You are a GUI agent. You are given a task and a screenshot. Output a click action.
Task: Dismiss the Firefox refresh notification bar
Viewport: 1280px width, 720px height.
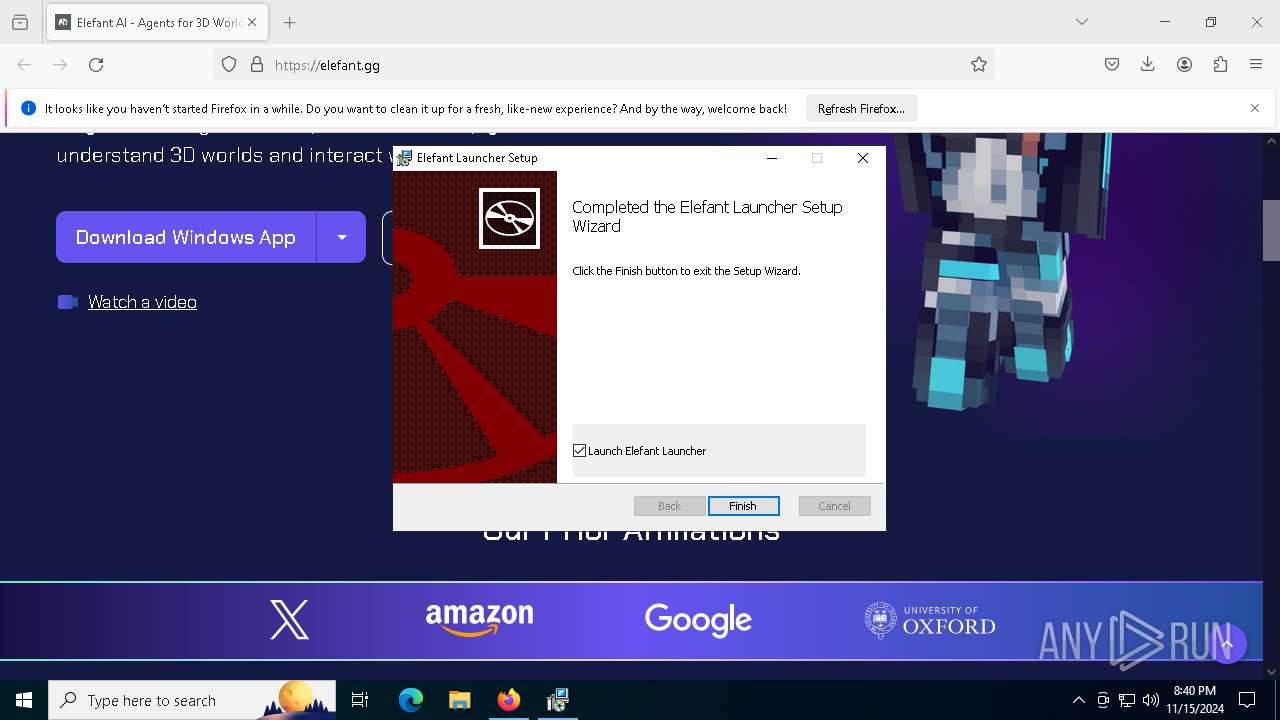1255,108
